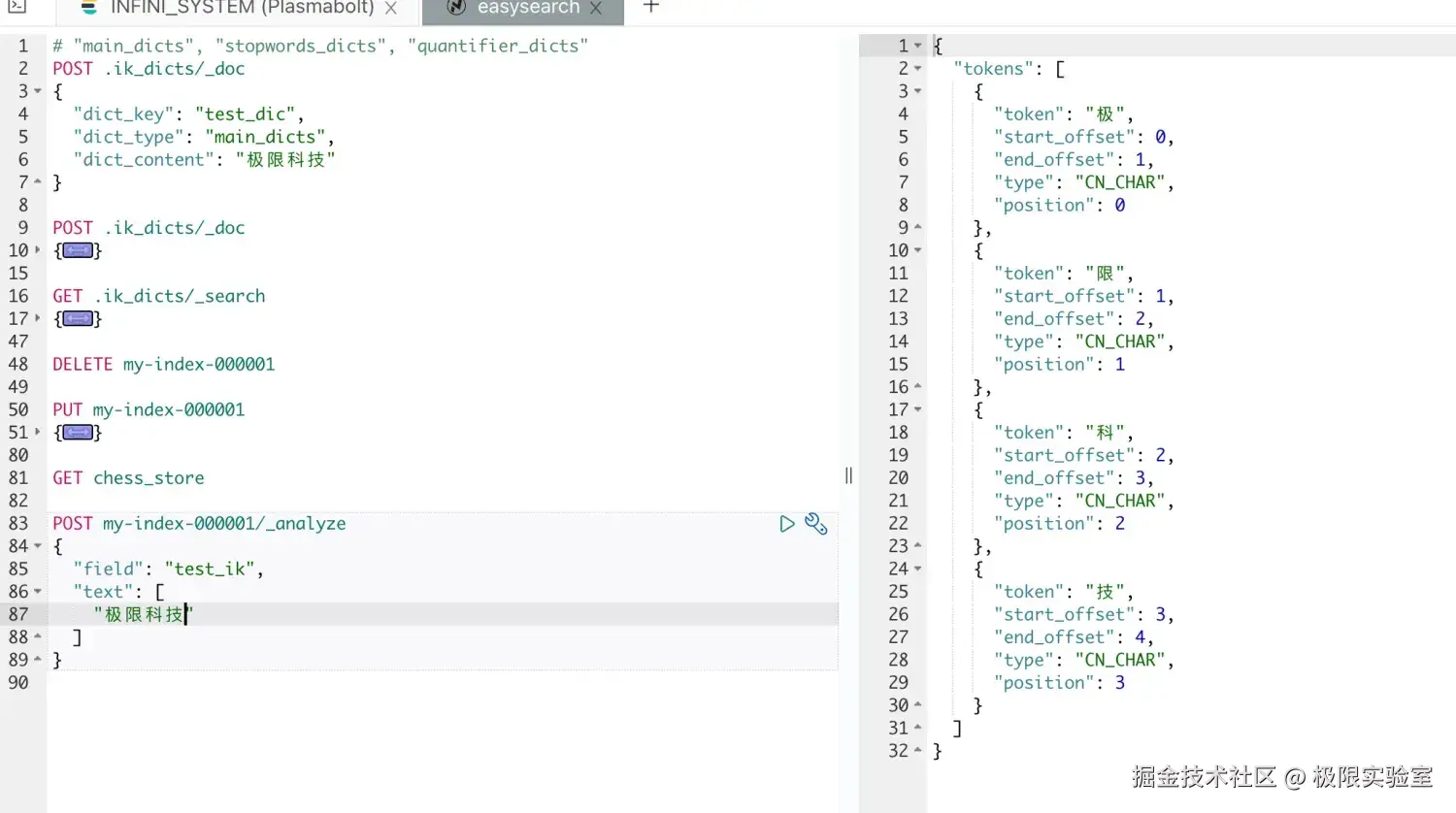Viewport: 1456px width, 813px height.
Task: Unfold code with arrow at editor line 17
Action: 38,318
